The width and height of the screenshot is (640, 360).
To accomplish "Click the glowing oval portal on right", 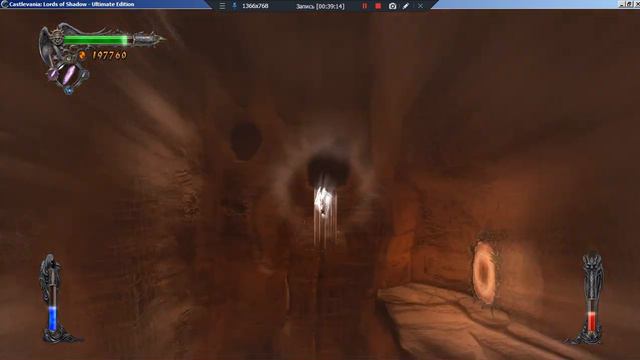I will point(484,273).
